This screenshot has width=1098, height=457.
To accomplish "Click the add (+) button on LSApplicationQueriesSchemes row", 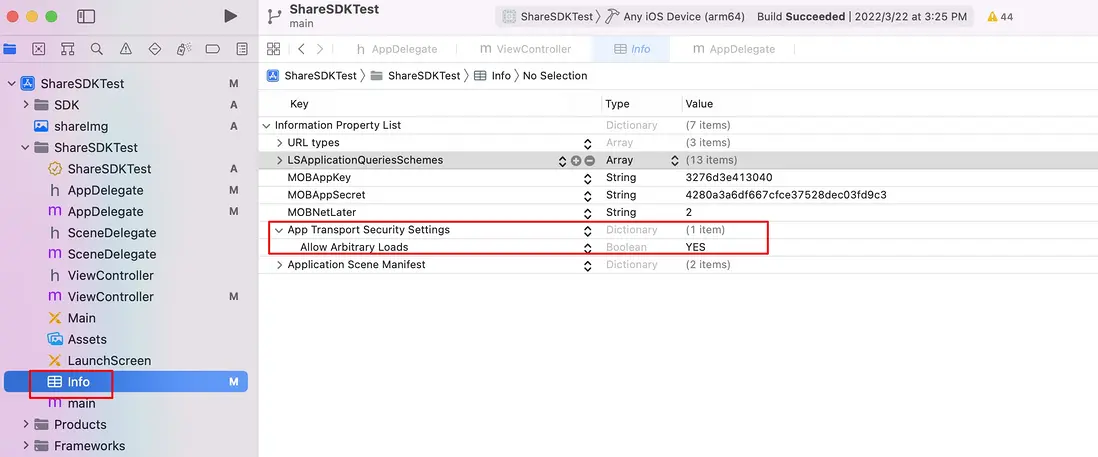I will pos(576,160).
